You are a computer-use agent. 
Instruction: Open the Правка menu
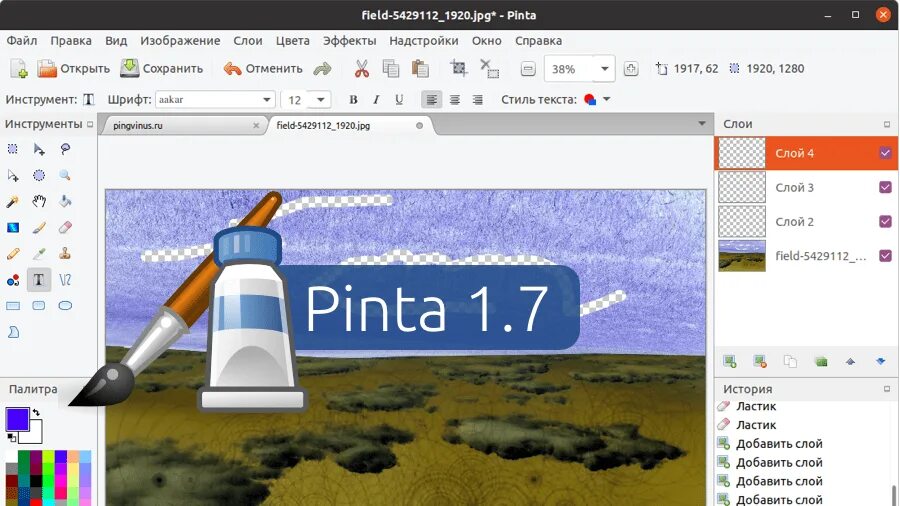point(71,41)
